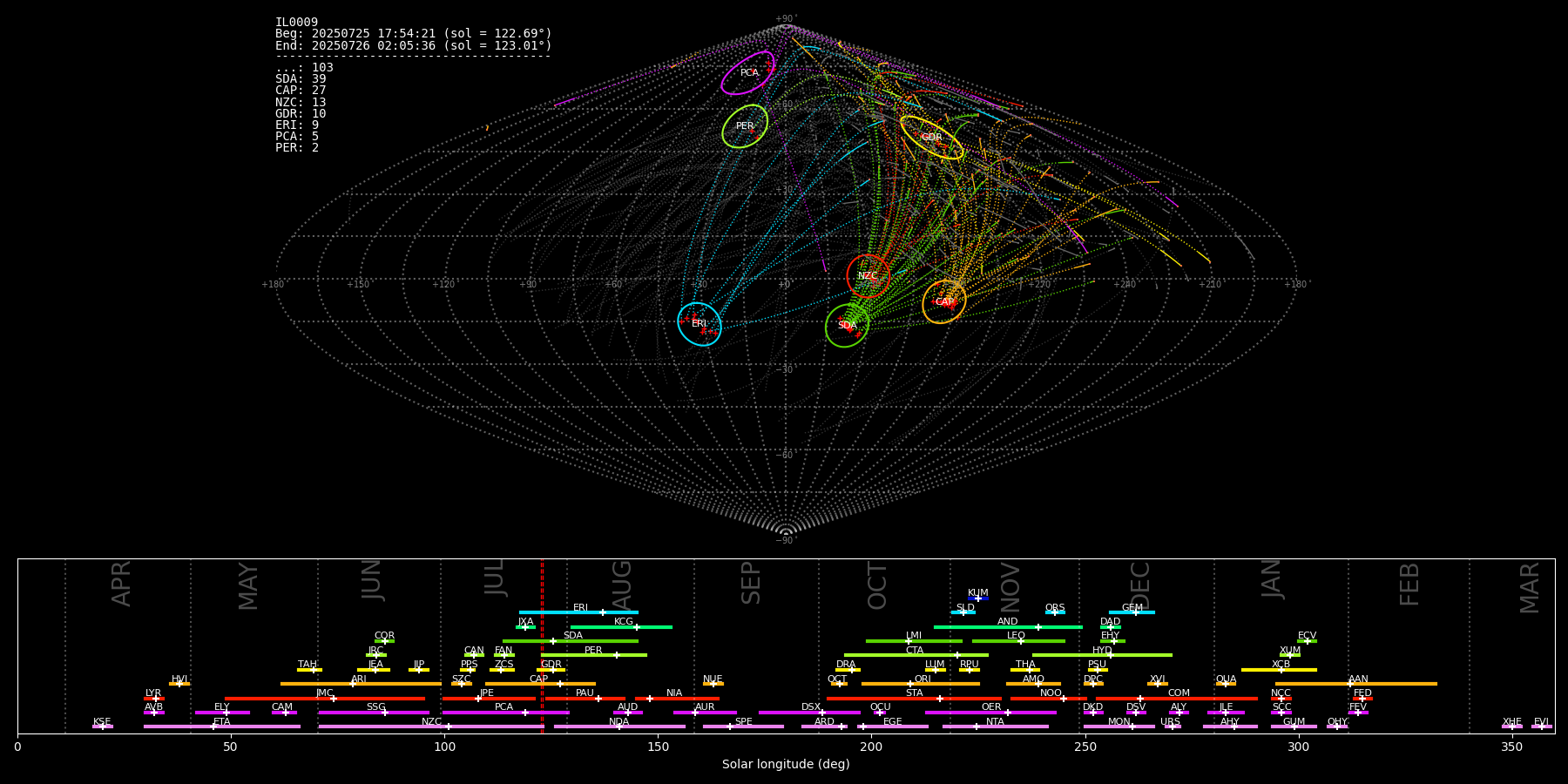Click the cyan ERI bar in the timeline
This screenshot has height=784, width=1568.
coord(578,612)
